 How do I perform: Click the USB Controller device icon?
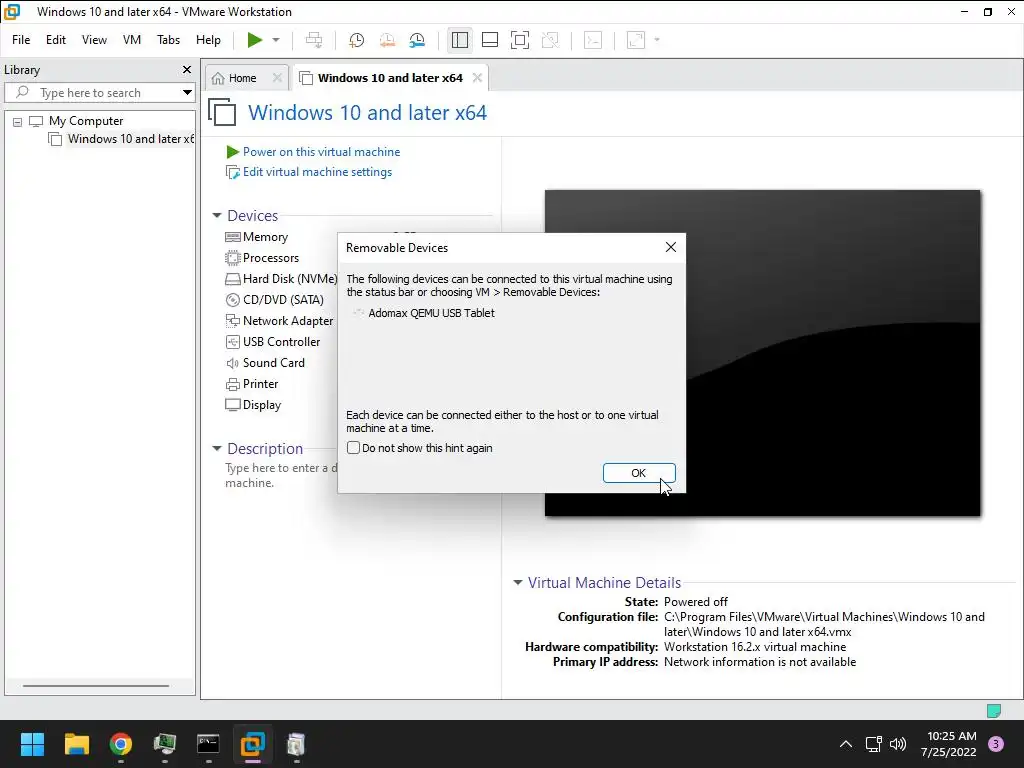click(x=232, y=342)
